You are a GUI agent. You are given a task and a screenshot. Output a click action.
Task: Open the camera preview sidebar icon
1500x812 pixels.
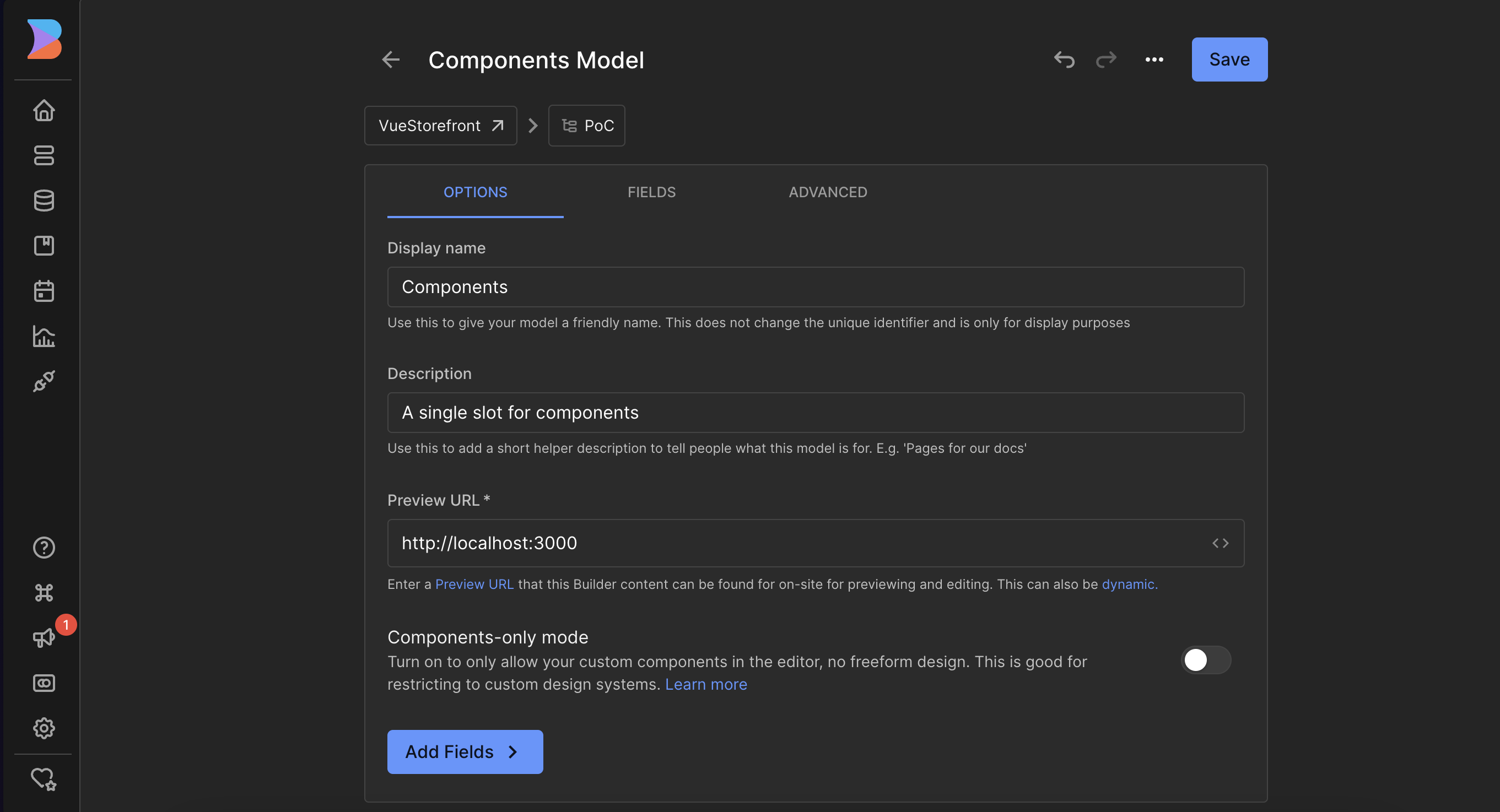44,683
